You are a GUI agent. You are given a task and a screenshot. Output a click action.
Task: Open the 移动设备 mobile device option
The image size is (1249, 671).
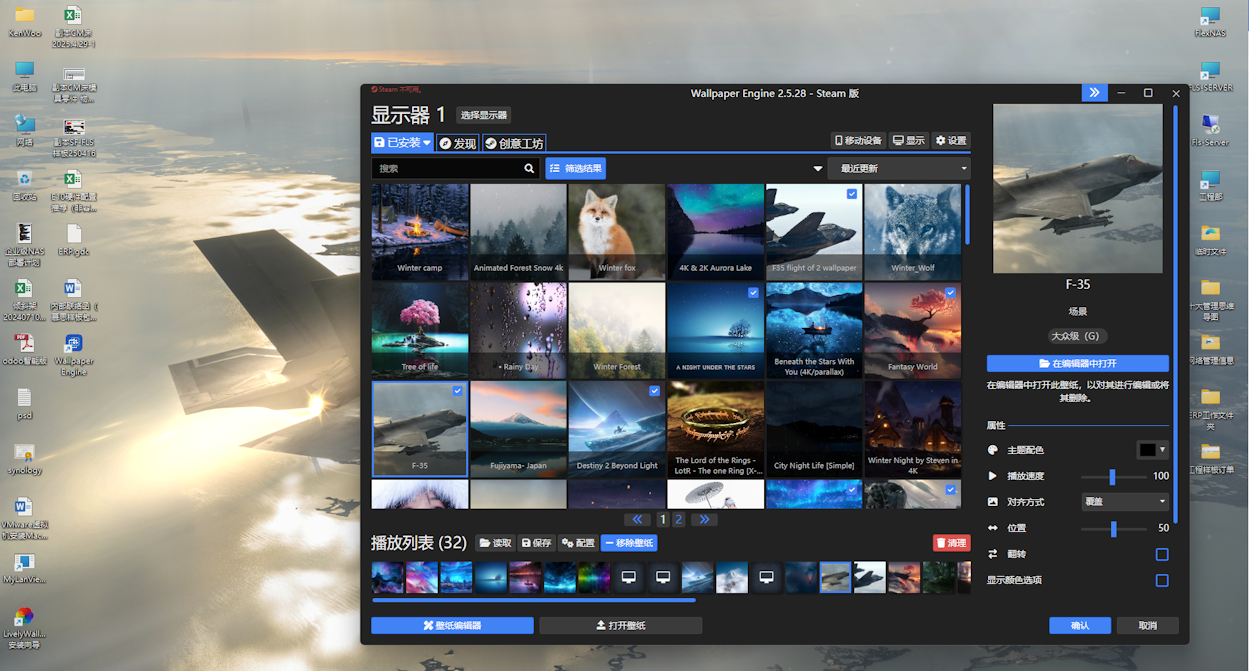click(859, 141)
